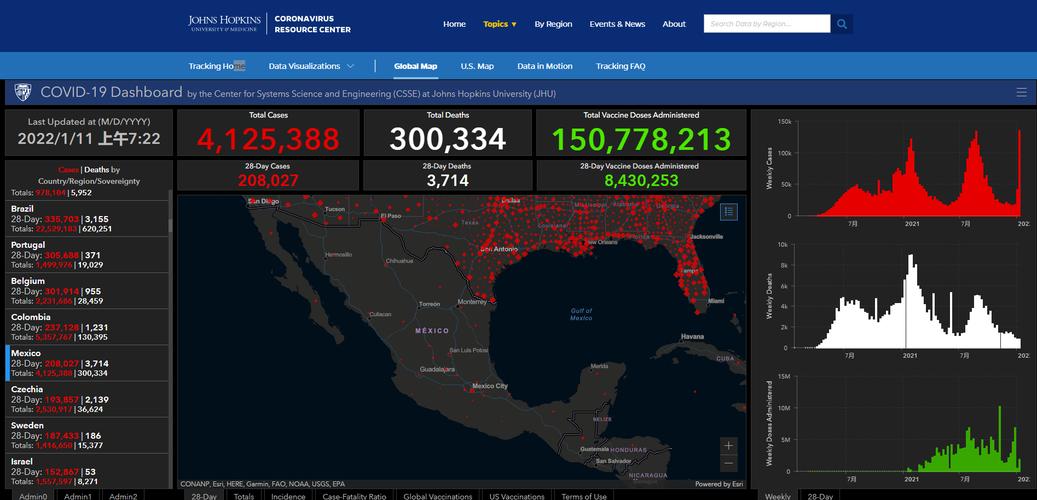Click the country list scrollbar
The height and width of the screenshot is (500, 1037).
point(171,225)
